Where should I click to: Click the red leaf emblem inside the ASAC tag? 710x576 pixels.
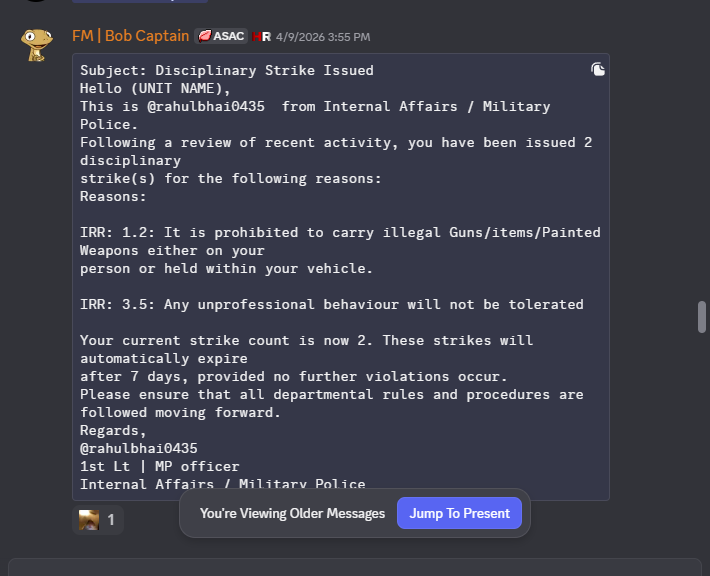tap(205, 36)
